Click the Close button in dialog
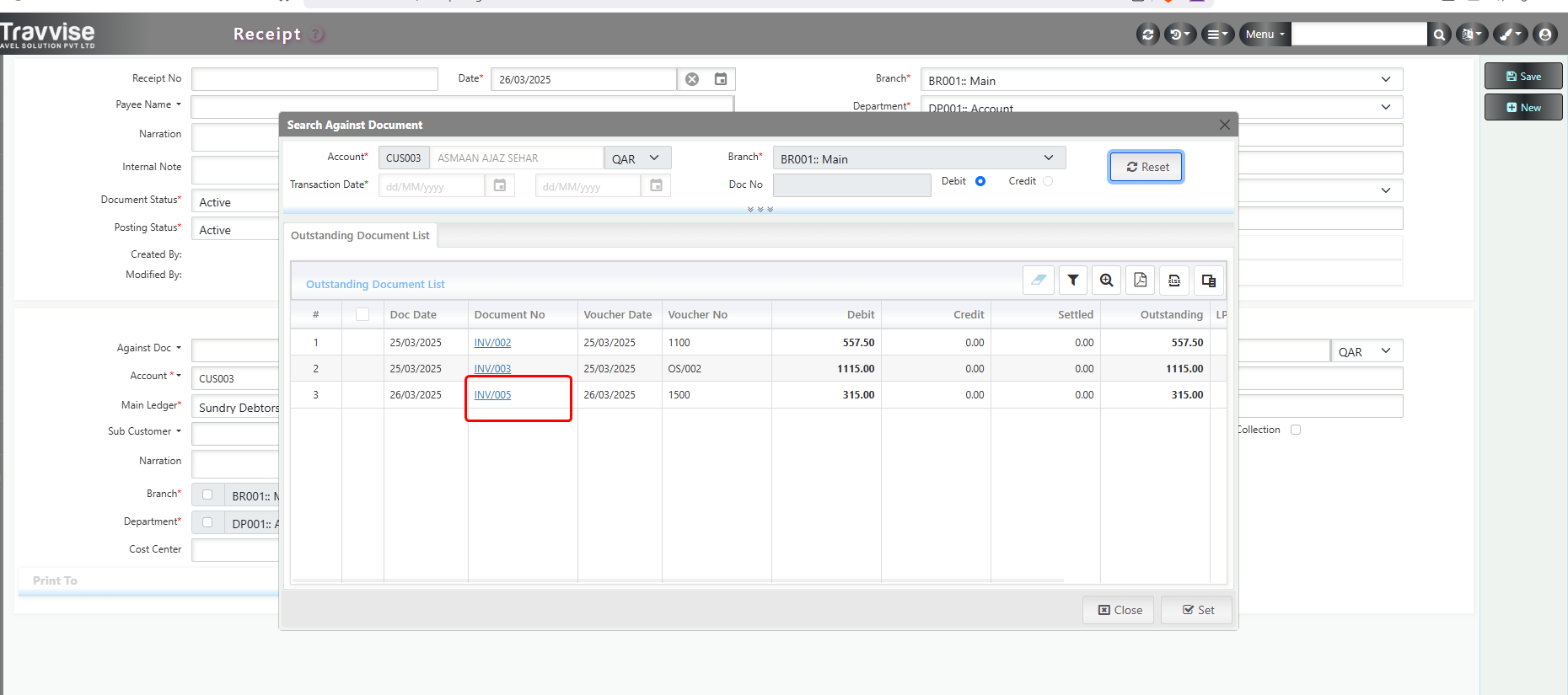The height and width of the screenshot is (695, 1568). click(1120, 610)
